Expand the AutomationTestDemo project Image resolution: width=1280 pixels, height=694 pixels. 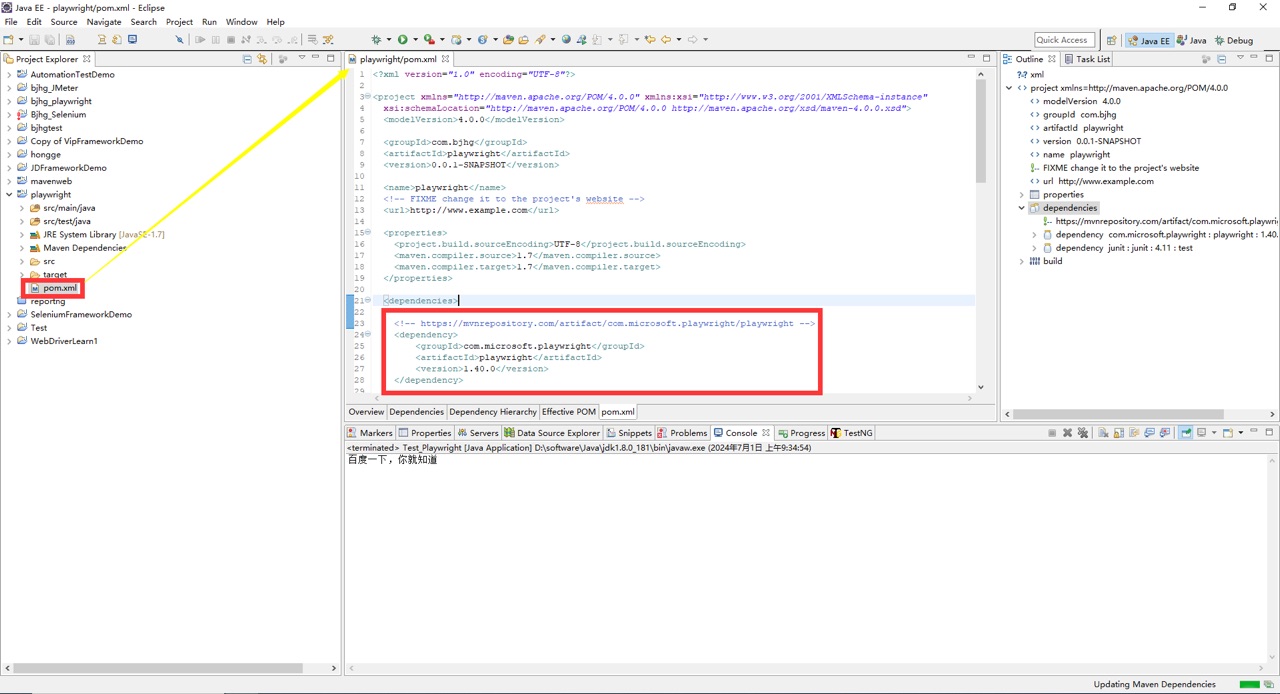9,74
